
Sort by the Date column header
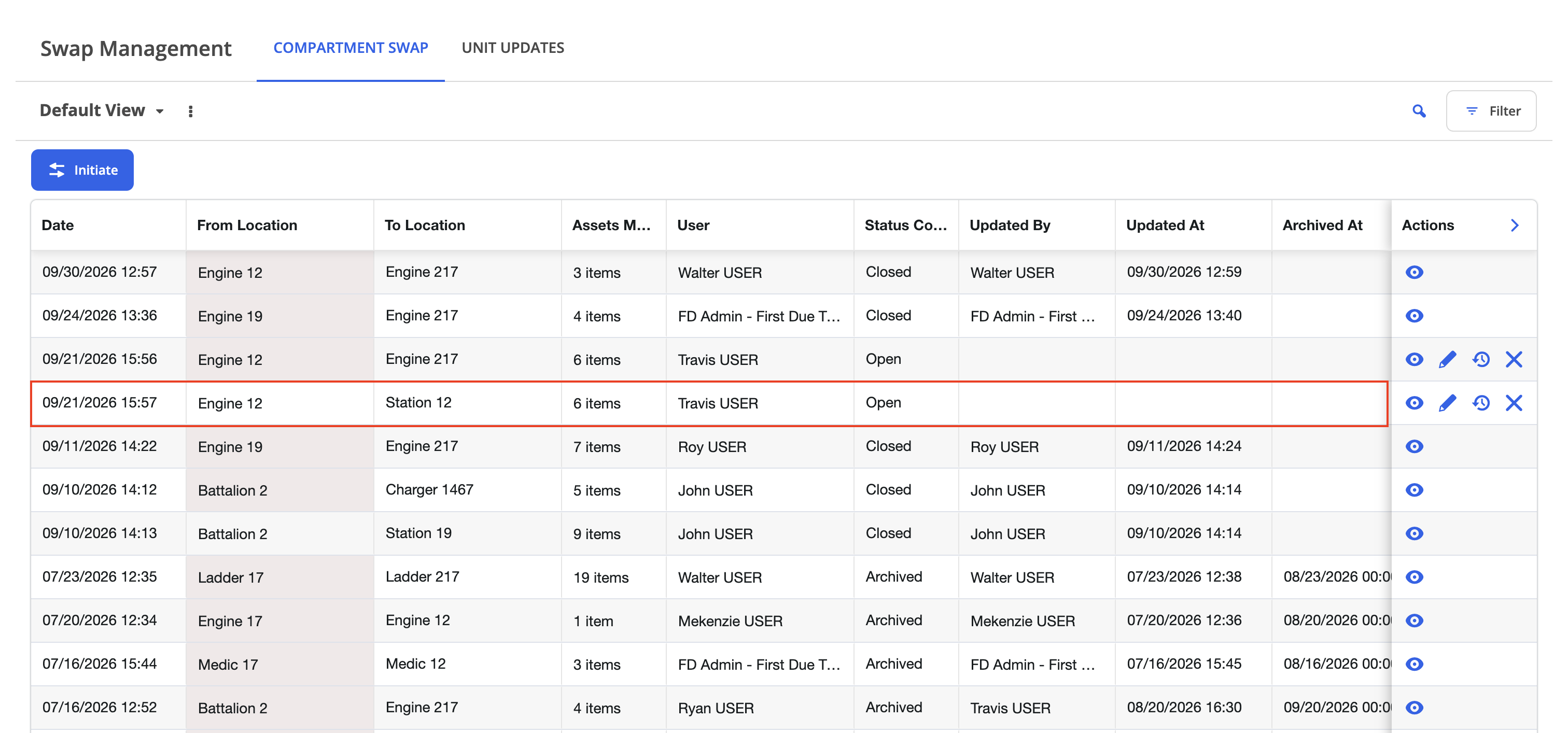pyautogui.click(x=108, y=225)
